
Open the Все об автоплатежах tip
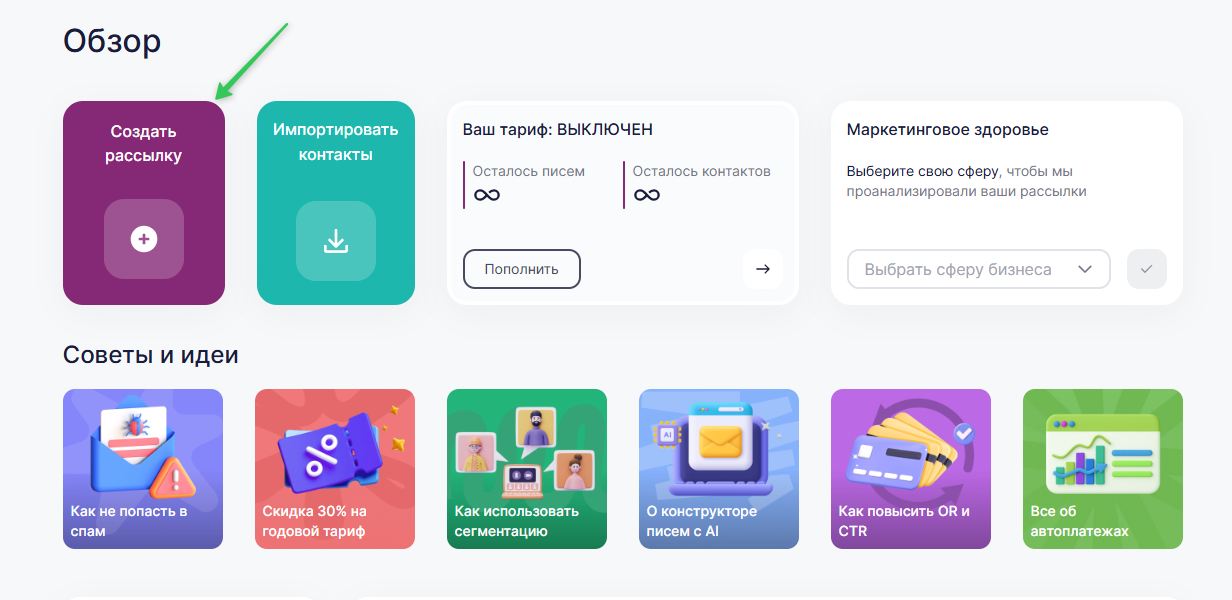[x=1103, y=469]
